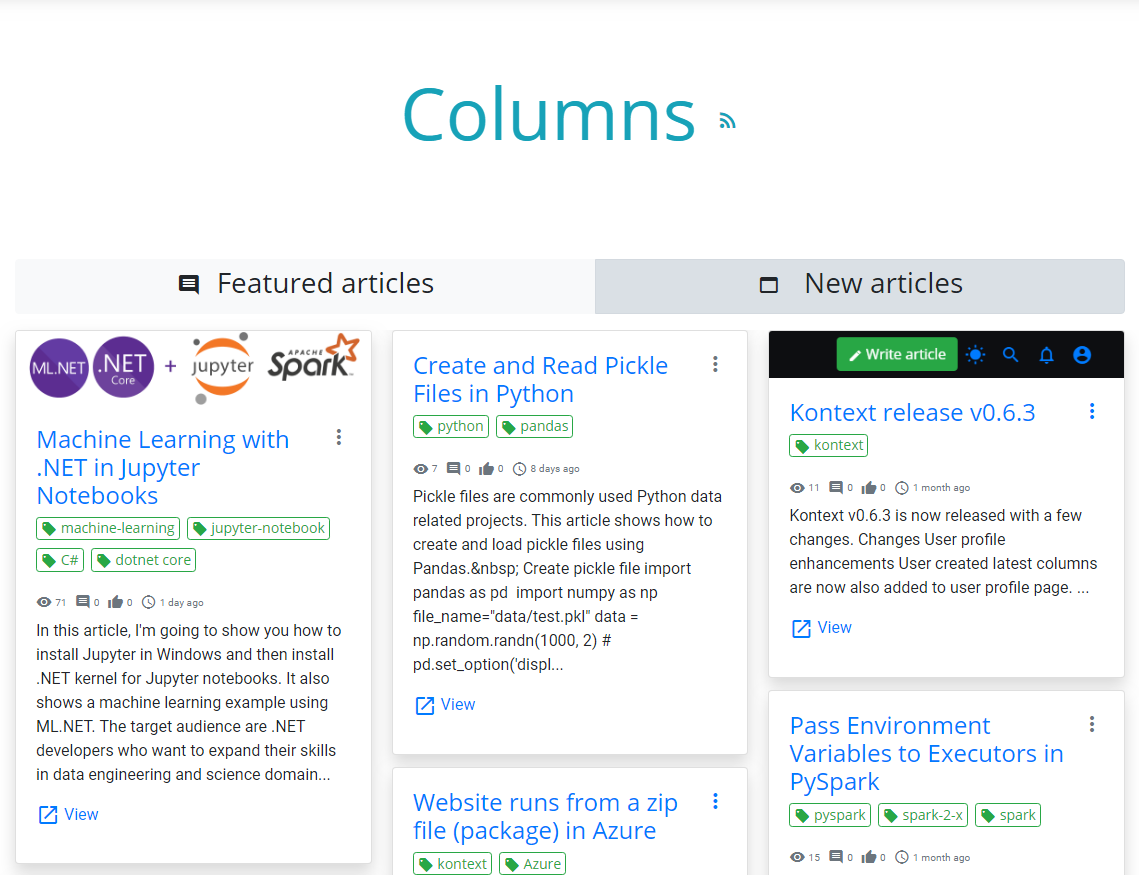Image resolution: width=1139 pixels, height=875 pixels.
Task: Select the dotnet core tag
Action: 143,560
